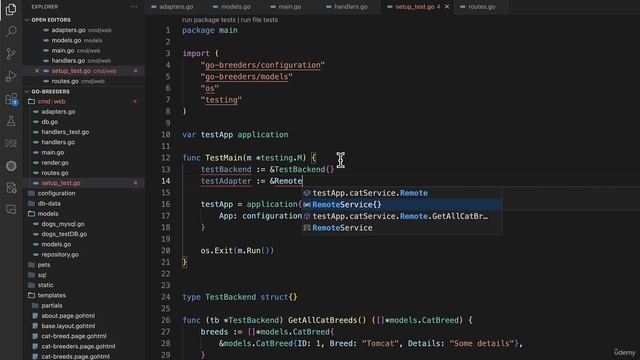
Task: Click the activity bar icon below Testing beaker
Action: point(11,143)
